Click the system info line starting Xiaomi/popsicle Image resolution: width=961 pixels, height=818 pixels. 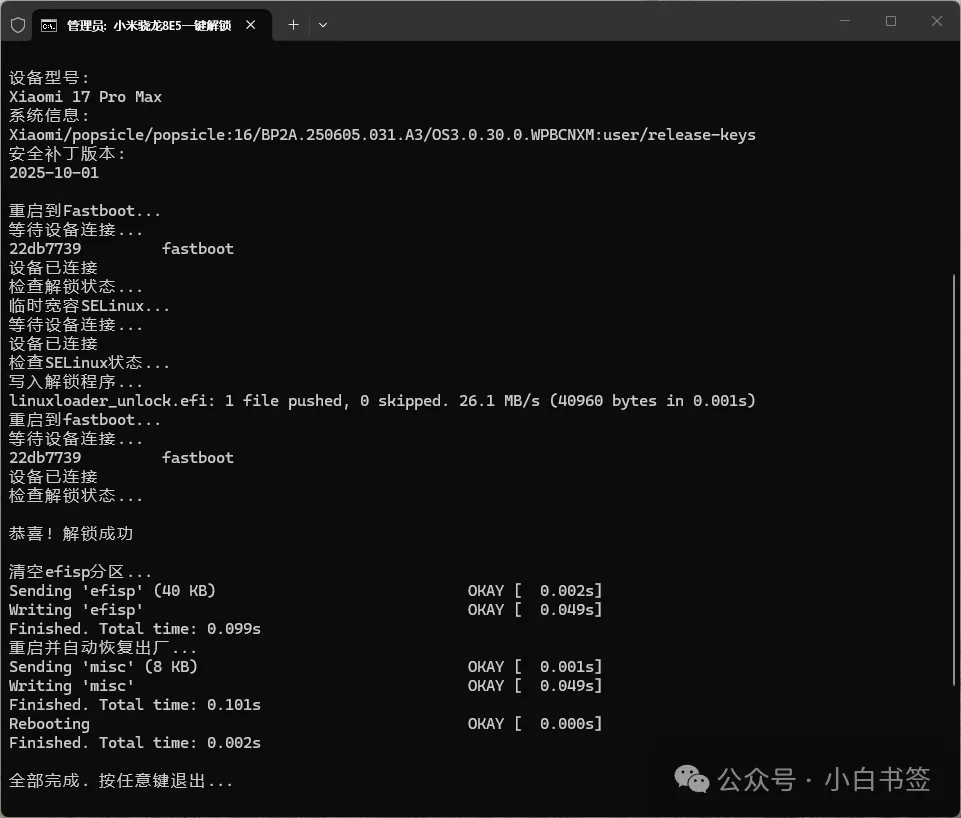pyautogui.click(x=382, y=135)
